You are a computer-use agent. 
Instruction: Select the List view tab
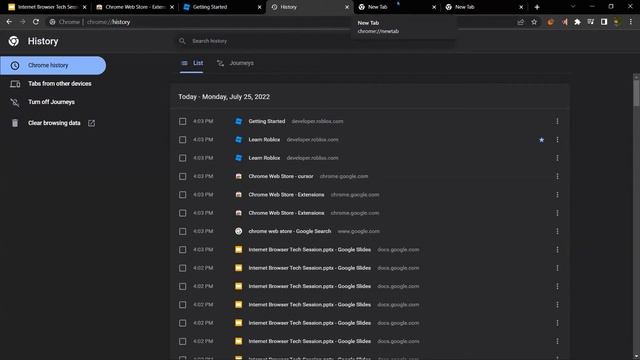[192, 63]
